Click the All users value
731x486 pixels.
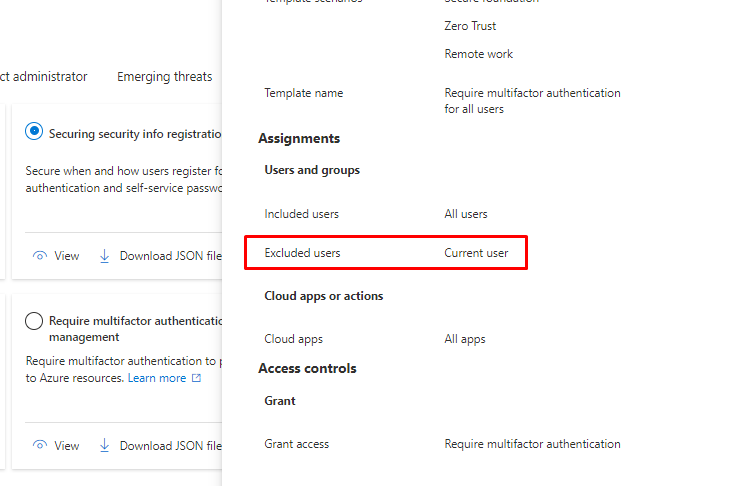466,214
